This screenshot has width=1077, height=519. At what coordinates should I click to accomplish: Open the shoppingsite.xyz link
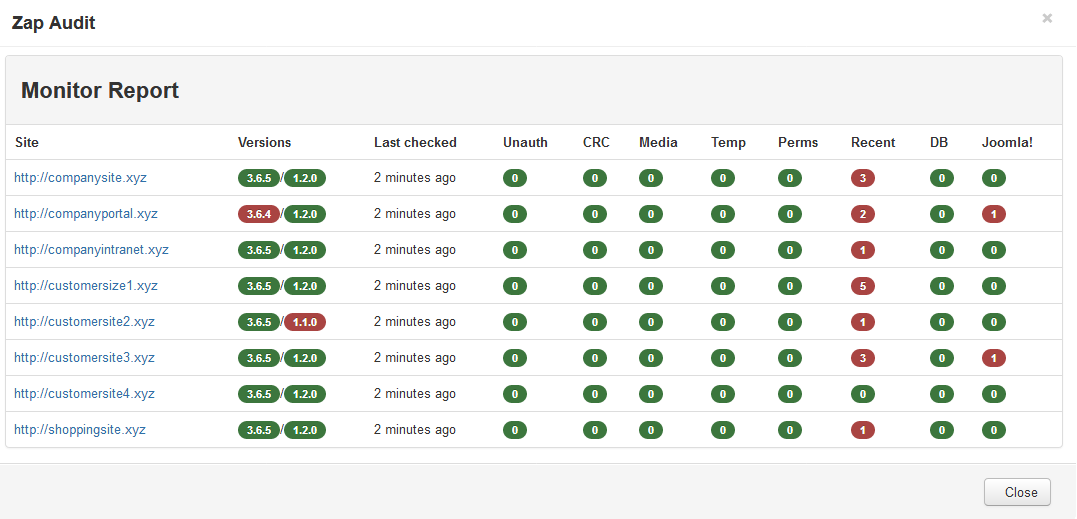pyautogui.click(x=80, y=430)
